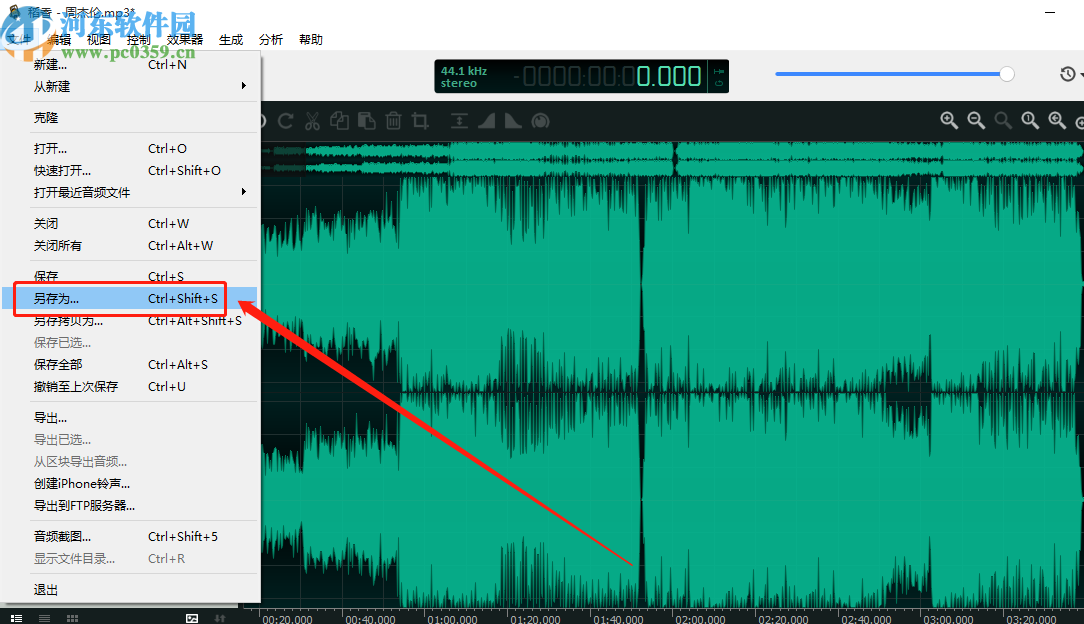Viewport: 1084px width, 624px height.
Task: Choose 另存拷贝为... menu entry
Action: (x=130, y=321)
